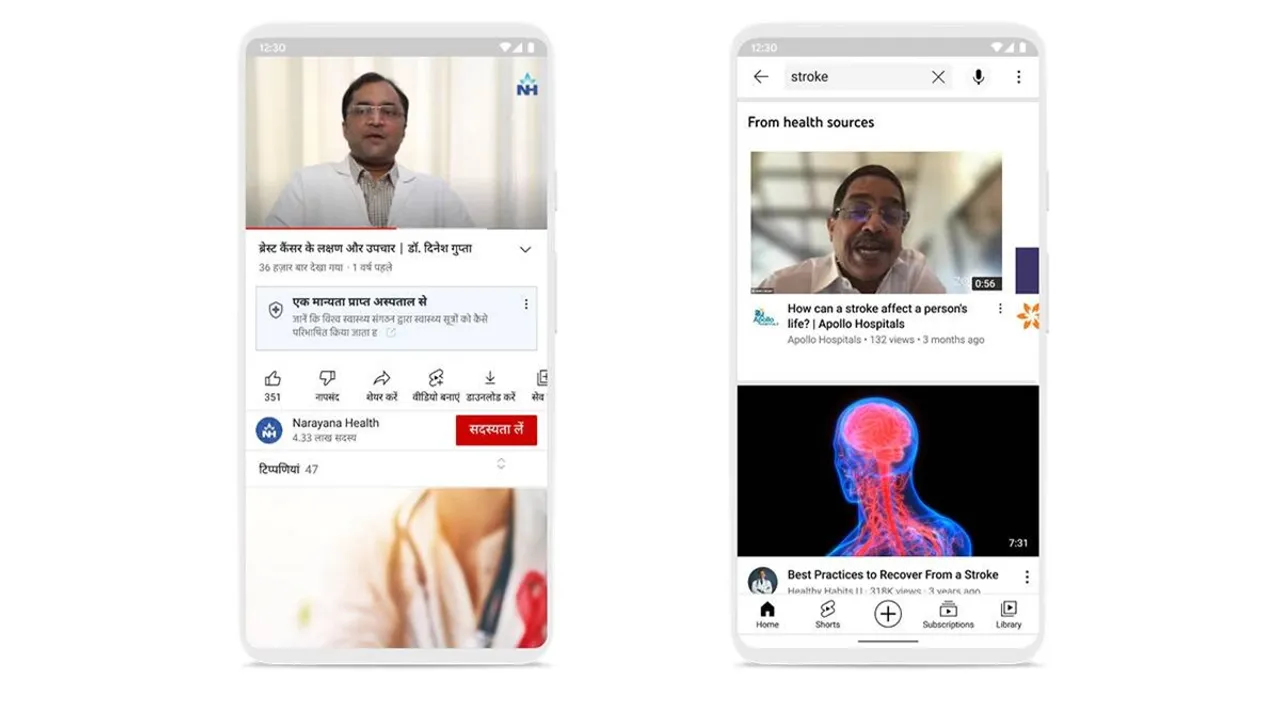Open three-dot menu on health info panel
This screenshot has width=1280, height=720.
coord(526,304)
